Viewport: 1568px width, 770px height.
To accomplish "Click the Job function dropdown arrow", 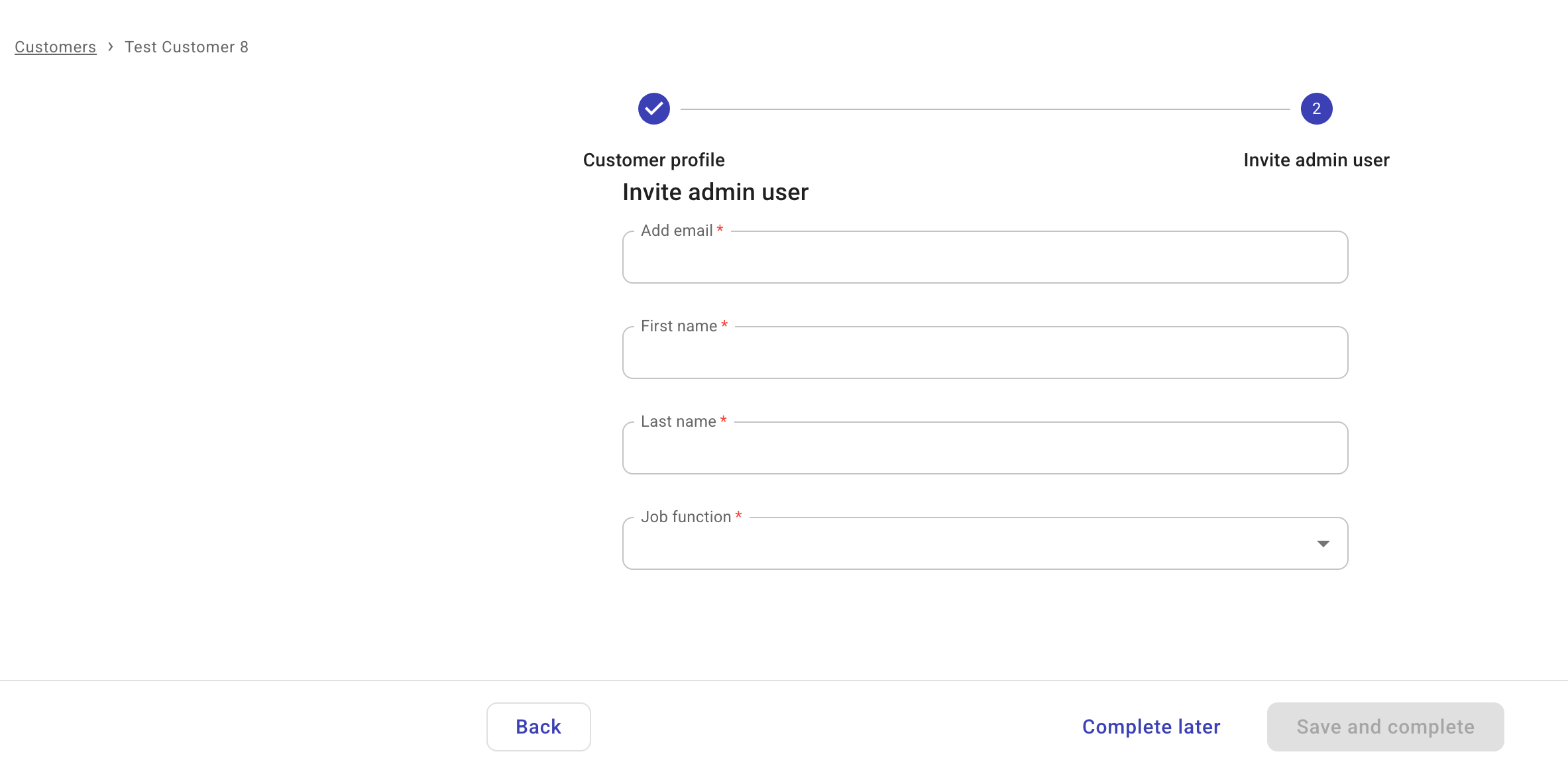I will coord(1323,543).
